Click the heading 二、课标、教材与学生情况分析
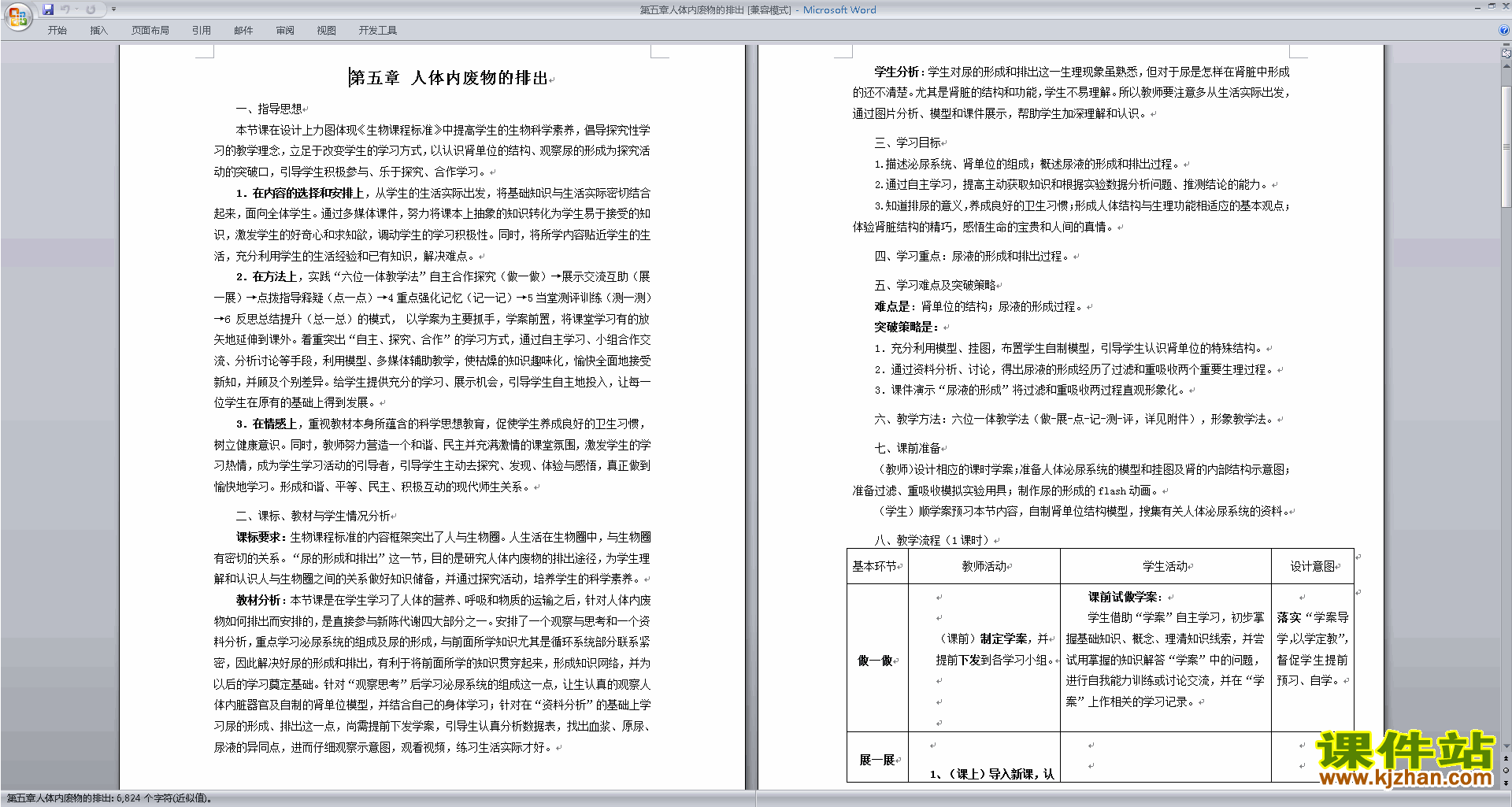The width and height of the screenshot is (1512, 807). pyautogui.click(x=313, y=516)
